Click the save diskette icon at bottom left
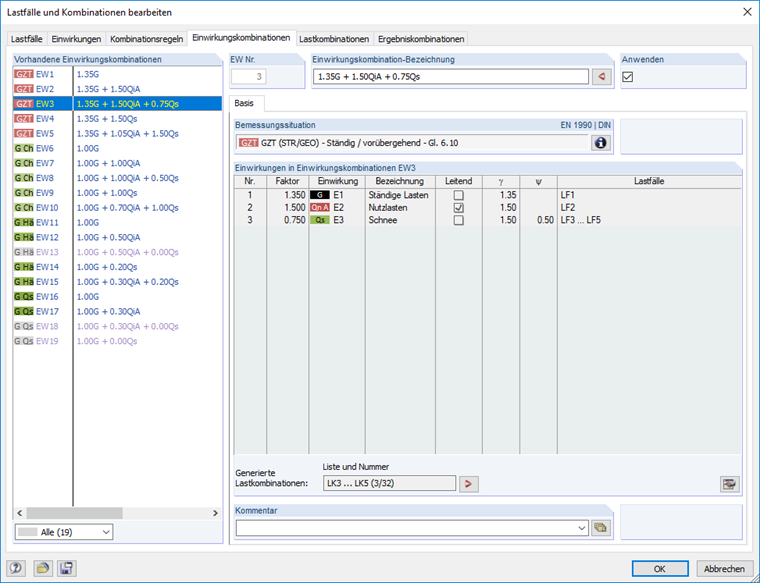 [x=66, y=568]
